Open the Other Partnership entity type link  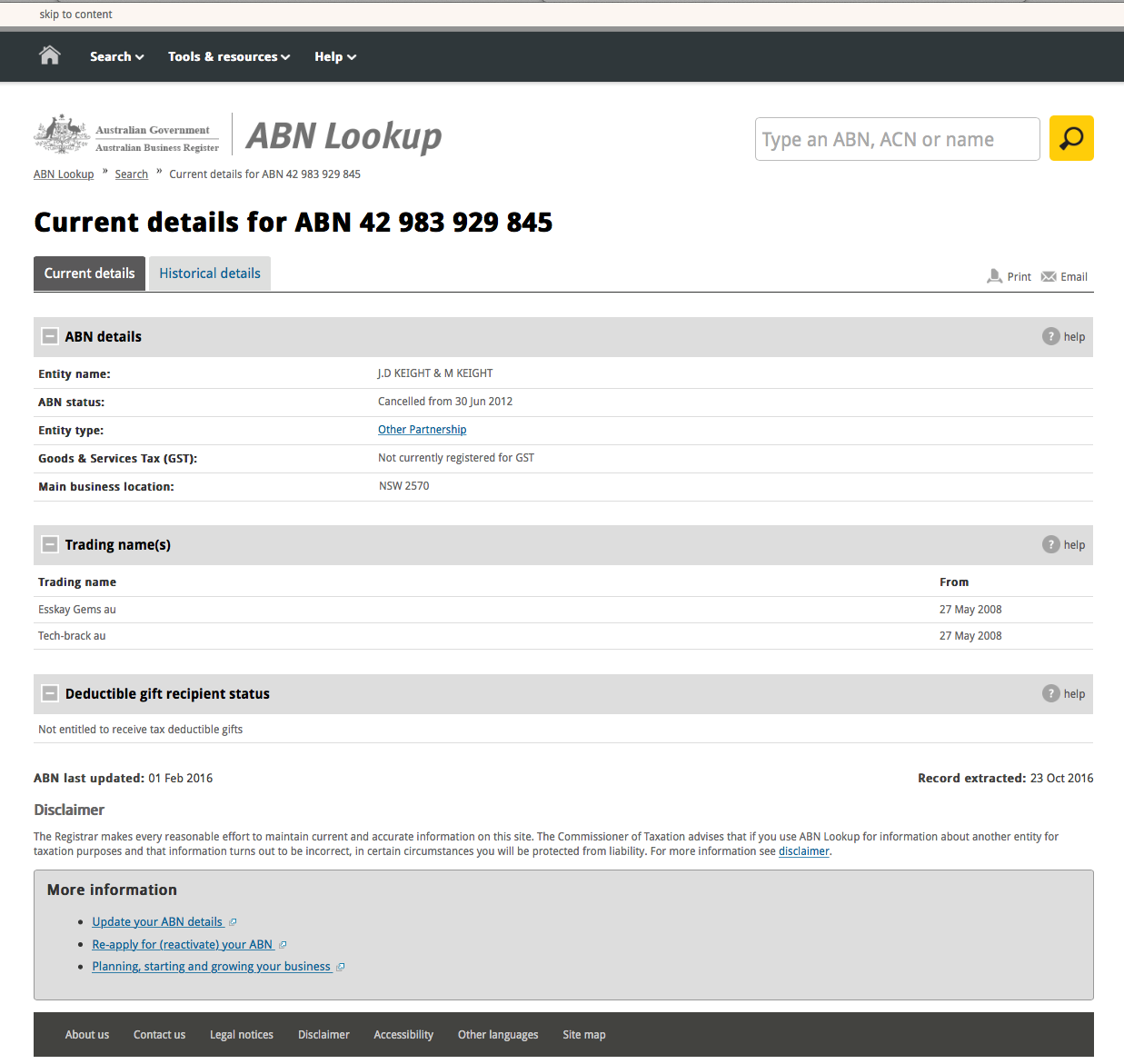click(x=423, y=430)
